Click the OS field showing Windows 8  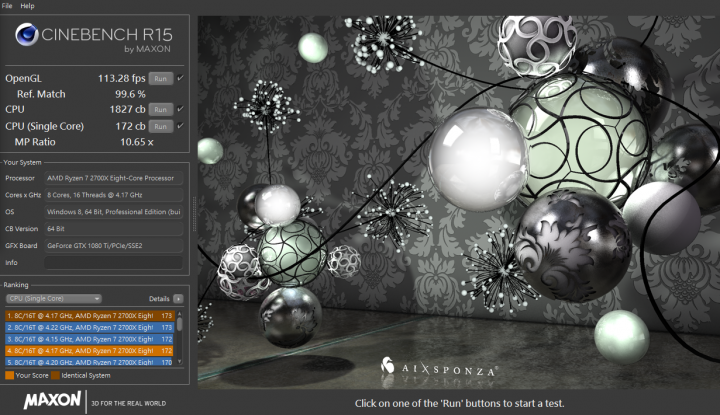pyautogui.click(x=113, y=212)
